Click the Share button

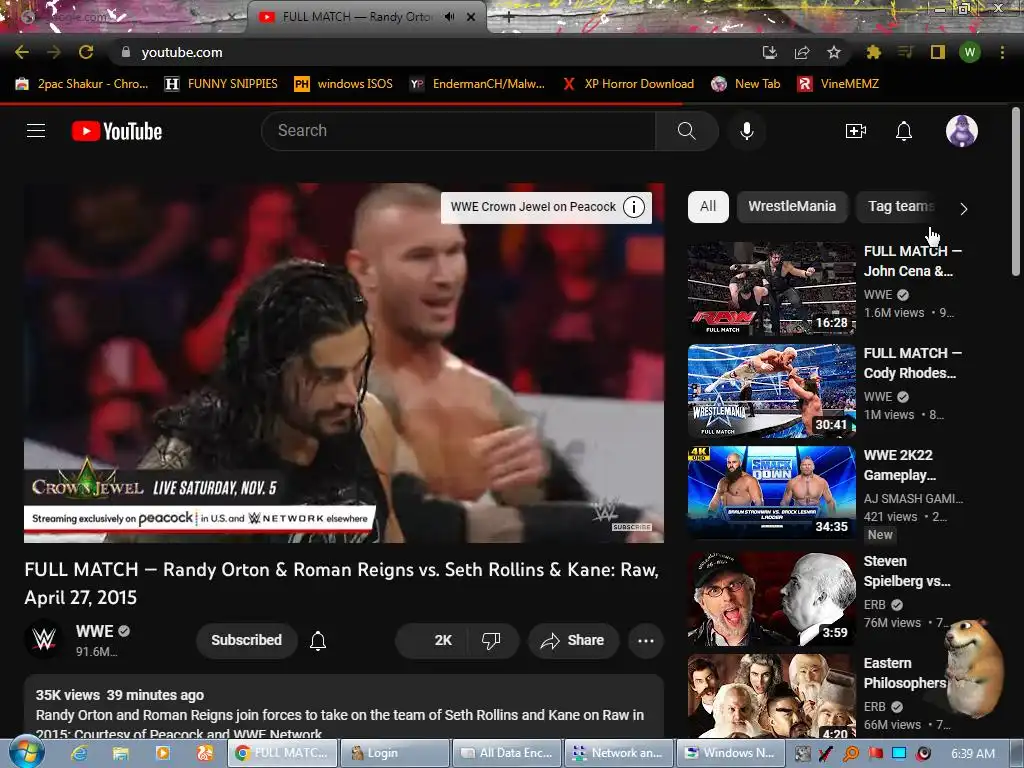point(573,641)
